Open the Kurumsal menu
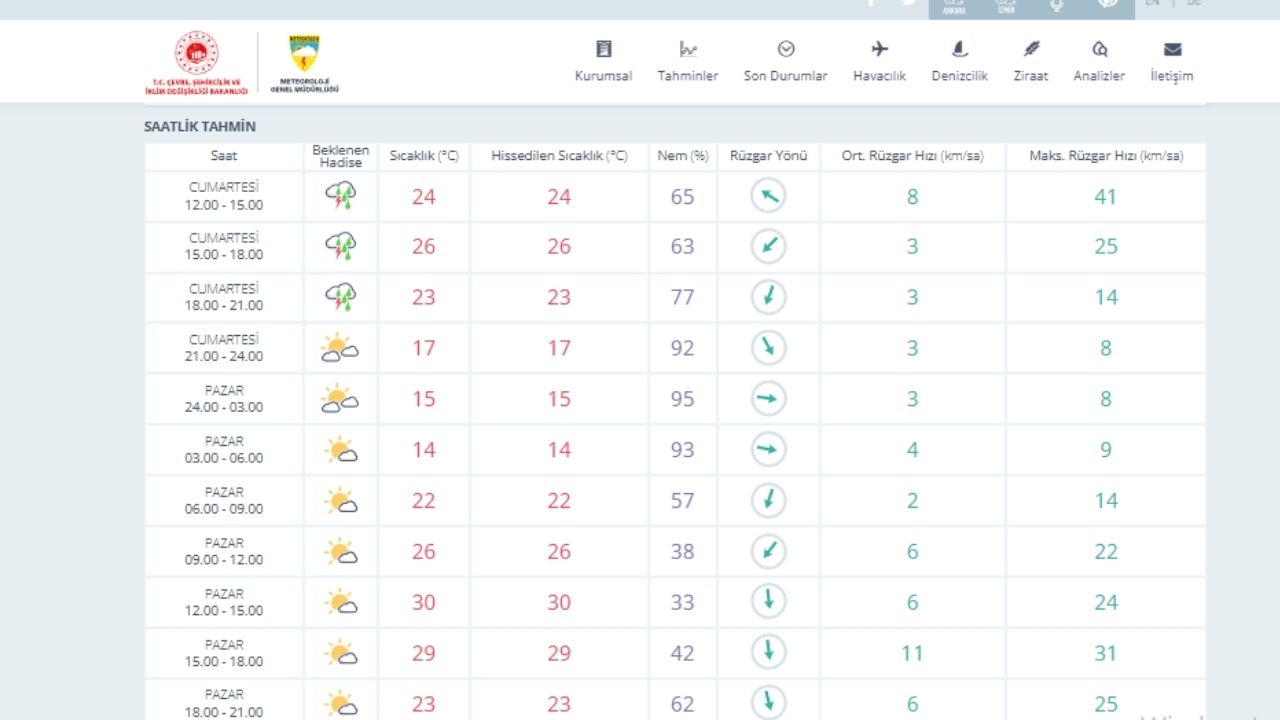This screenshot has width=1280, height=720. pyautogui.click(x=603, y=61)
